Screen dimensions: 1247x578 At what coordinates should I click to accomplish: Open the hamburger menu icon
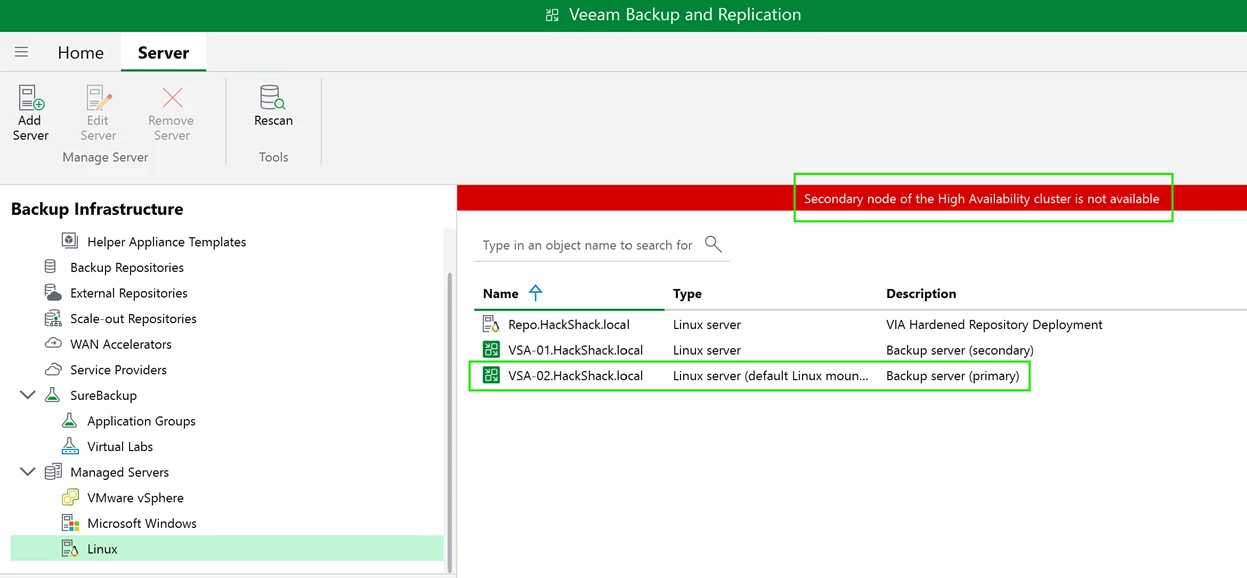(x=21, y=52)
